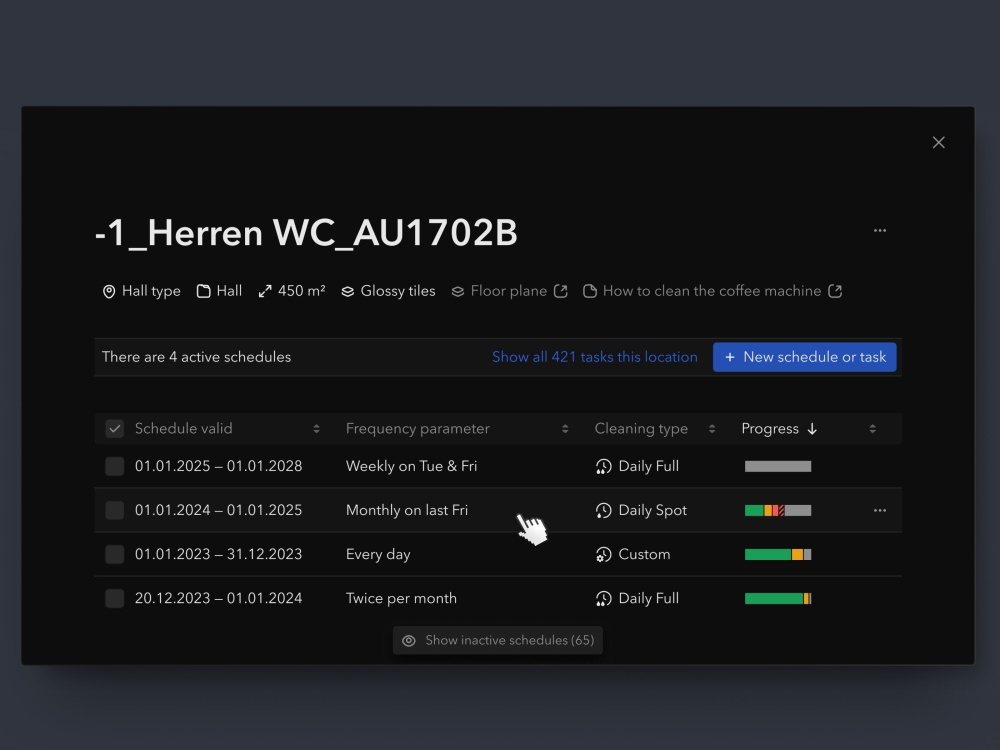1000x750 pixels.
Task: Click the Twice per month cell
Action: (x=401, y=598)
